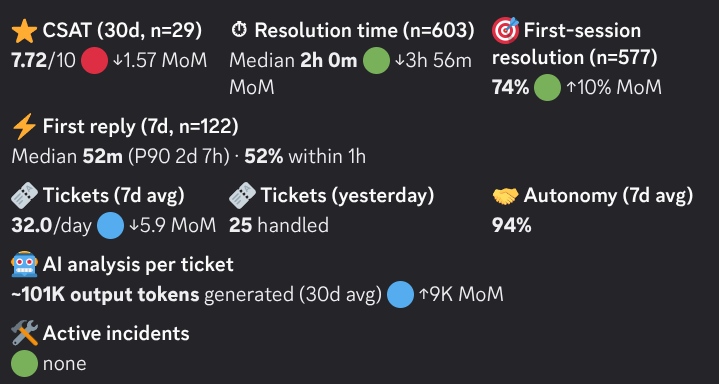This screenshot has width=719, height=384.
Task: Click the CSAT (30d, n=29) heading
Action: click(x=122, y=31)
